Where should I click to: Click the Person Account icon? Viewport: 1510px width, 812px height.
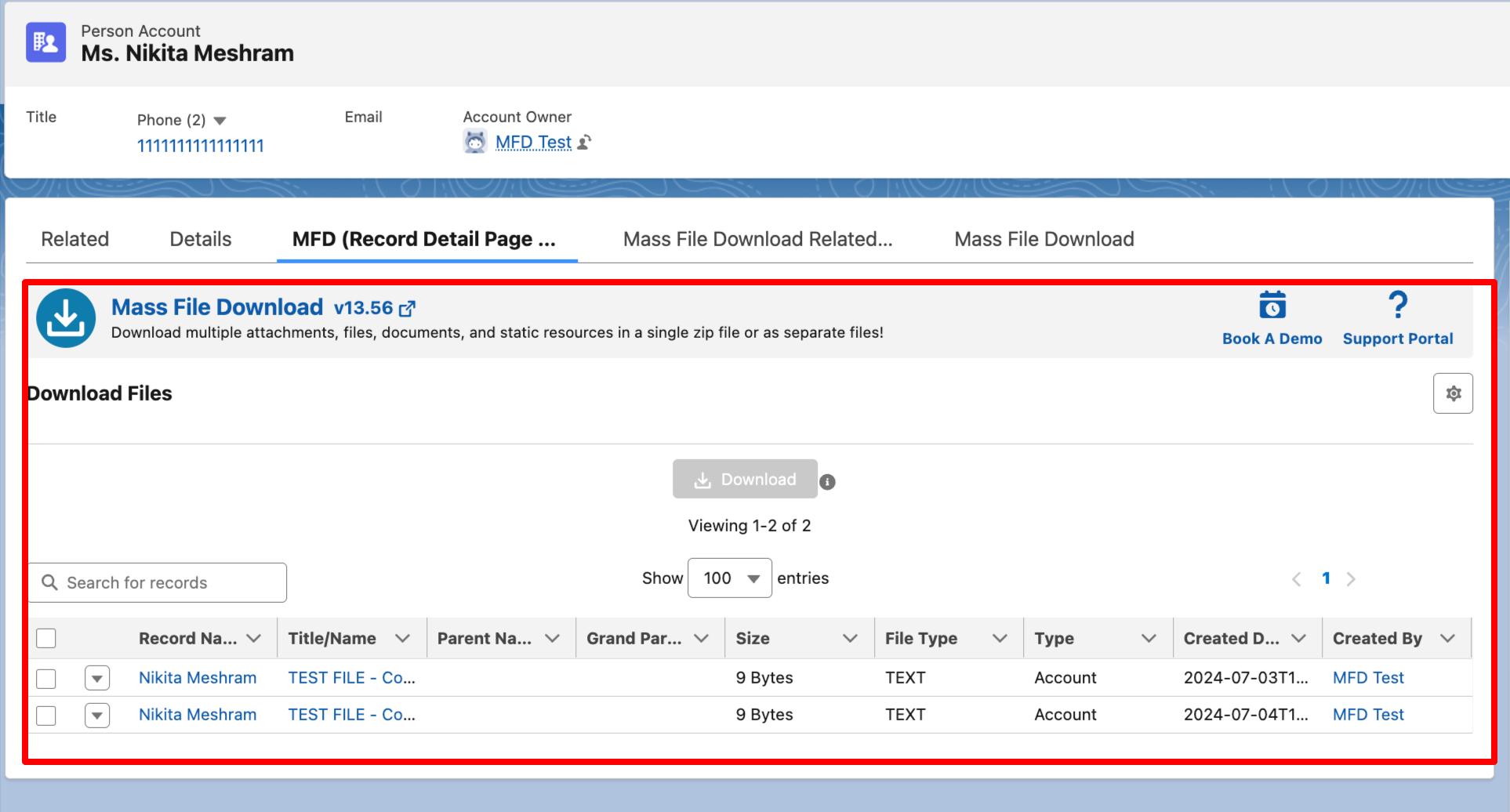[x=45, y=42]
